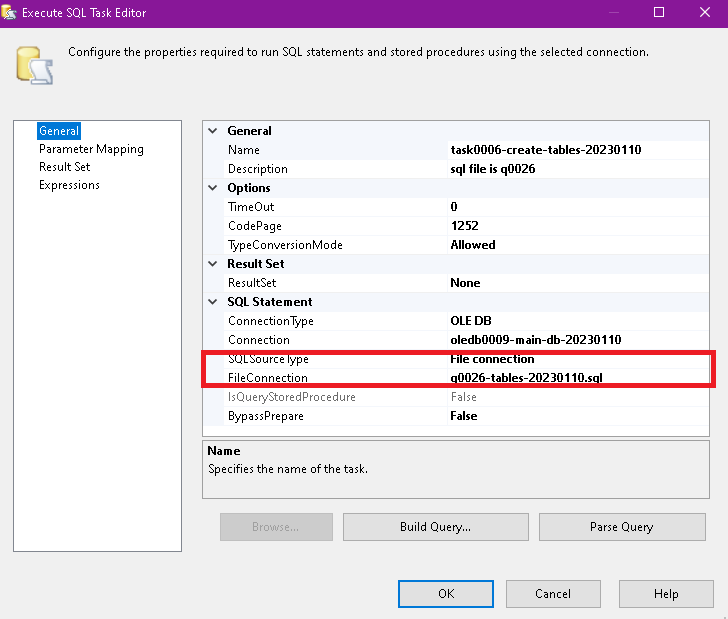Cancel the task editor dialog

tap(552, 594)
